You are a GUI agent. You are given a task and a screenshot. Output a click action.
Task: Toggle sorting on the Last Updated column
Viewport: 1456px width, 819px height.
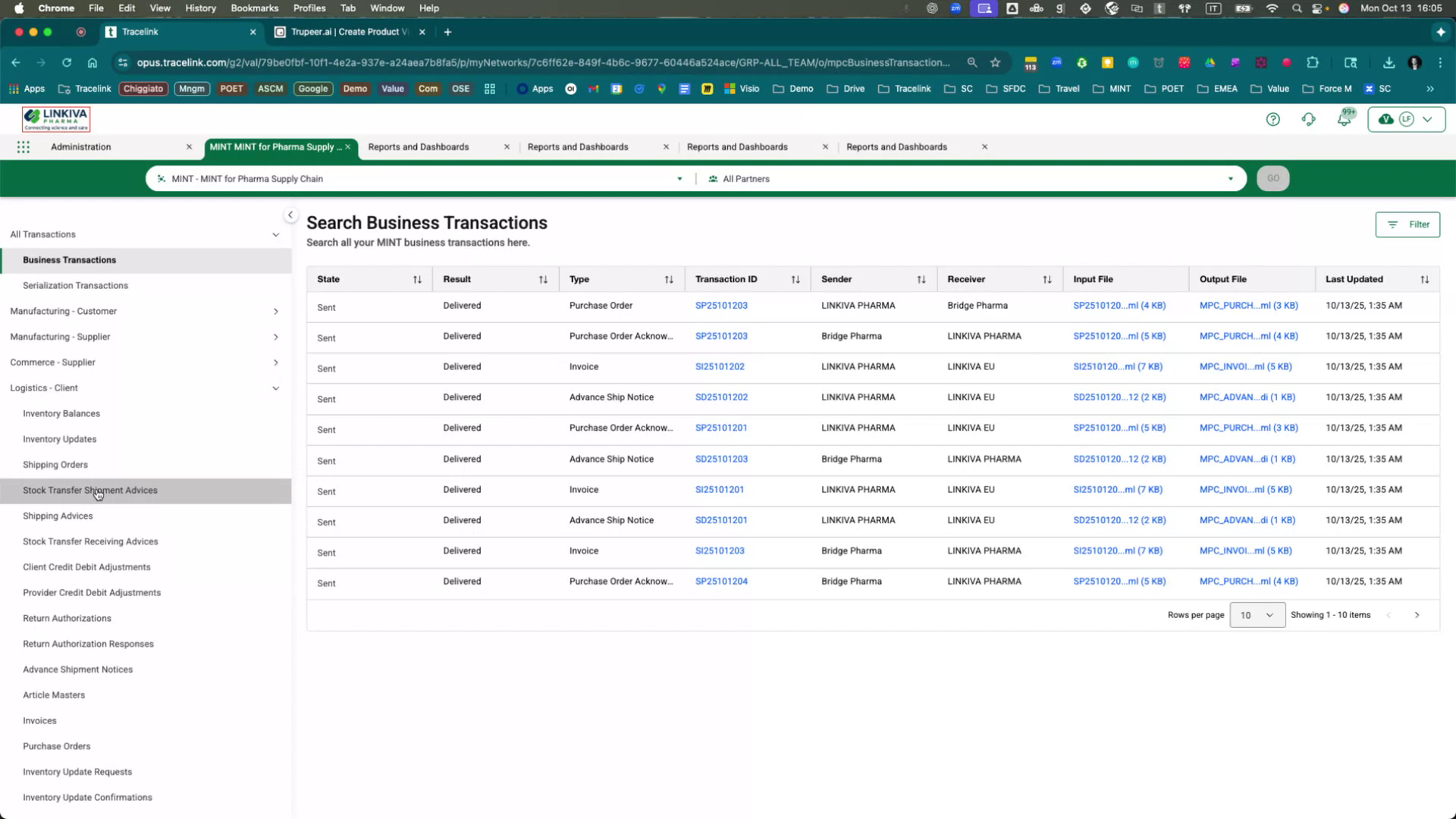(x=1424, y=279)
